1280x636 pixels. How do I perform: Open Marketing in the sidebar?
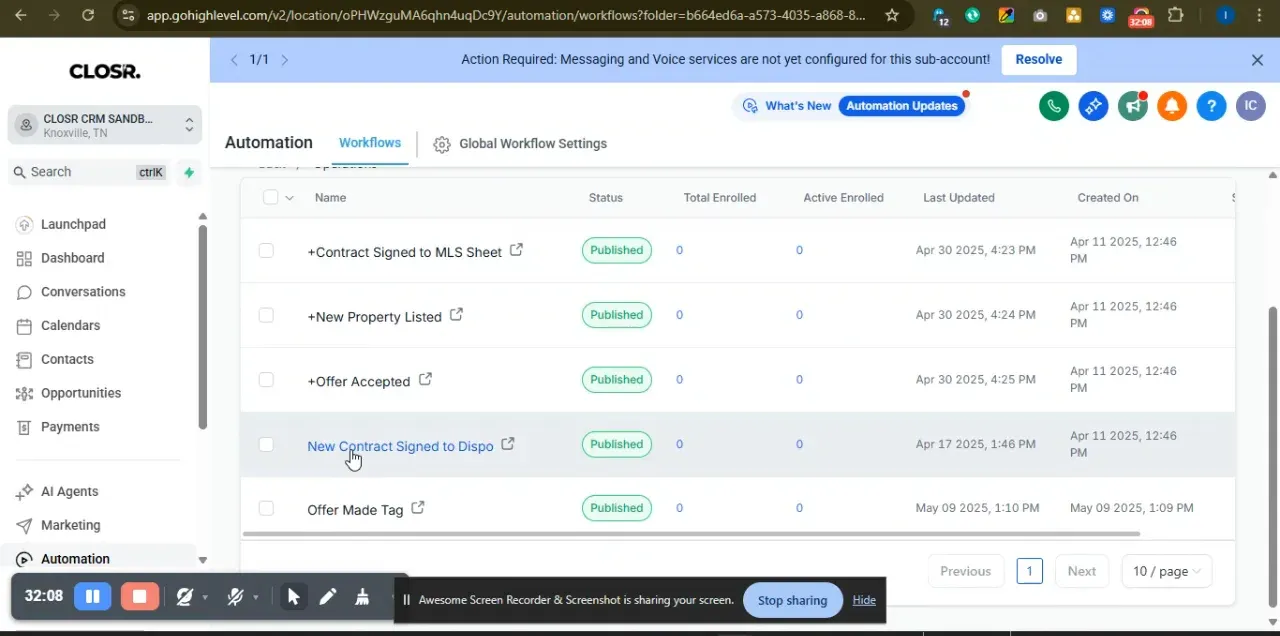click(x=70, y=525)
